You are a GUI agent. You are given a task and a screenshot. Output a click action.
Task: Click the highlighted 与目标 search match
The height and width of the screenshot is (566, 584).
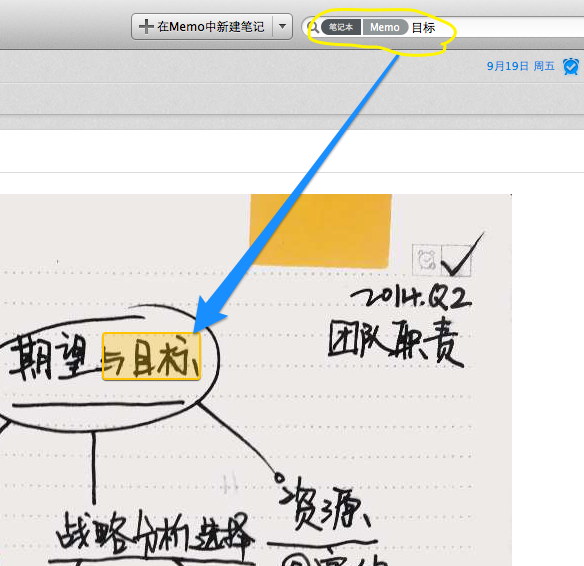click(x=152, y=357)
